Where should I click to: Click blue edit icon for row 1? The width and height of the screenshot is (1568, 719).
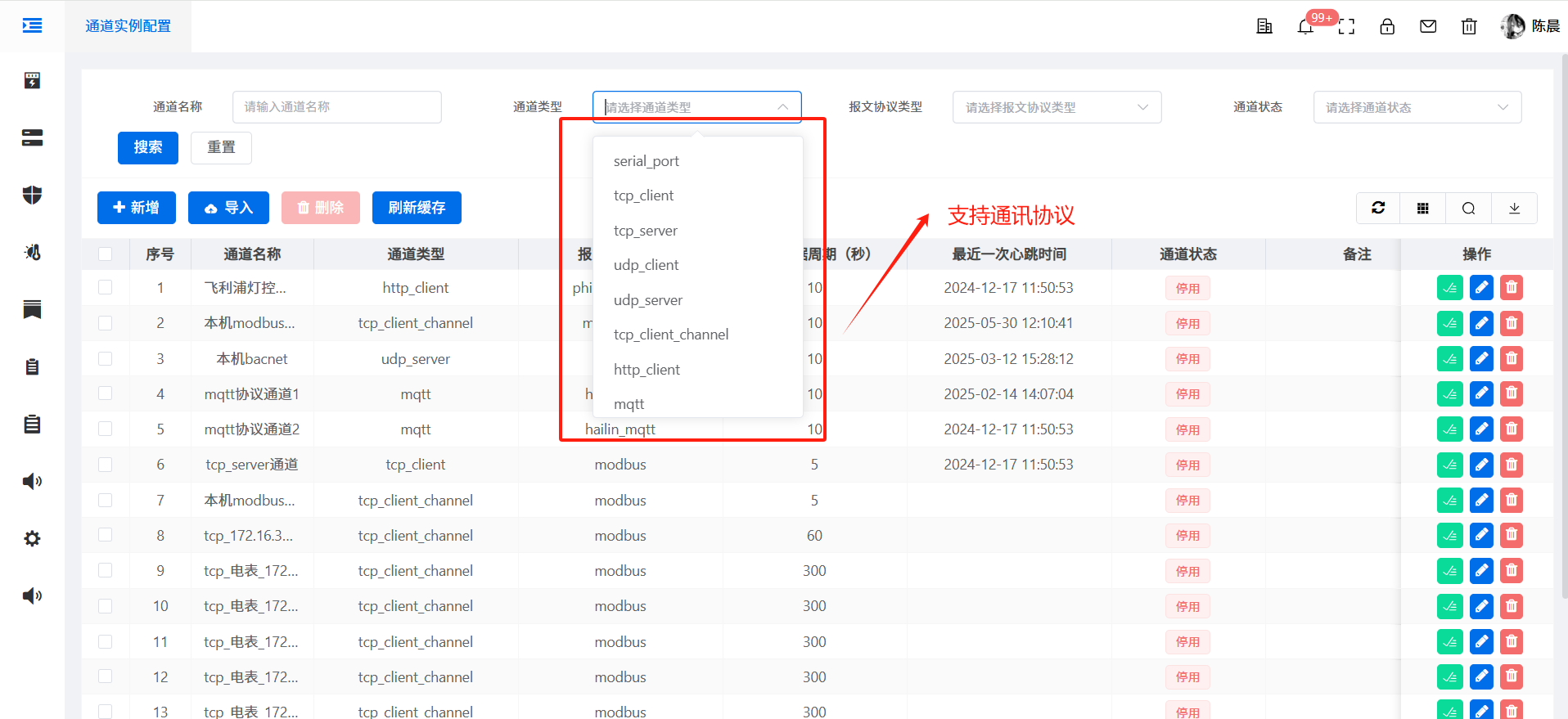pos(1481,288)
